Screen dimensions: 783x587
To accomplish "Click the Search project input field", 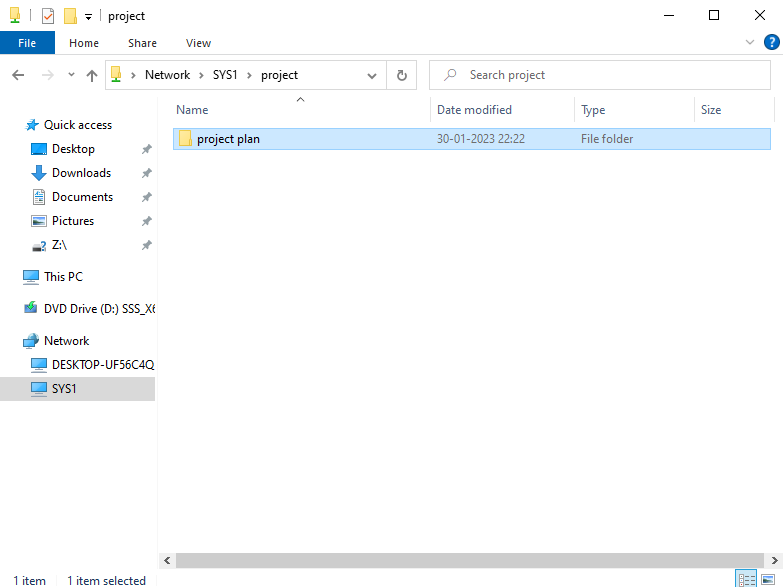I will [599, 75].
